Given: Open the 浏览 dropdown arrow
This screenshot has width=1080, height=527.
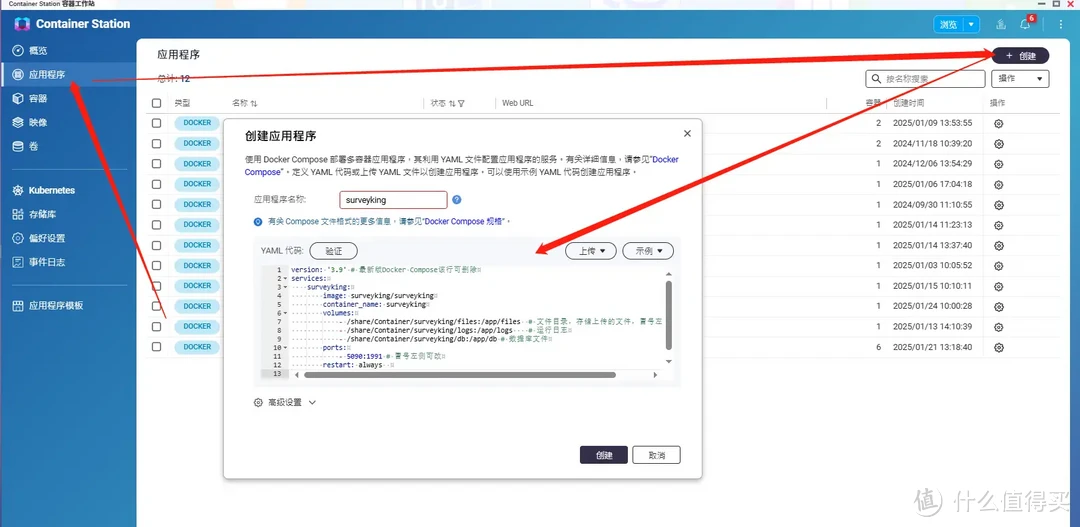Looking at the screenshot, I should point(971,25).
